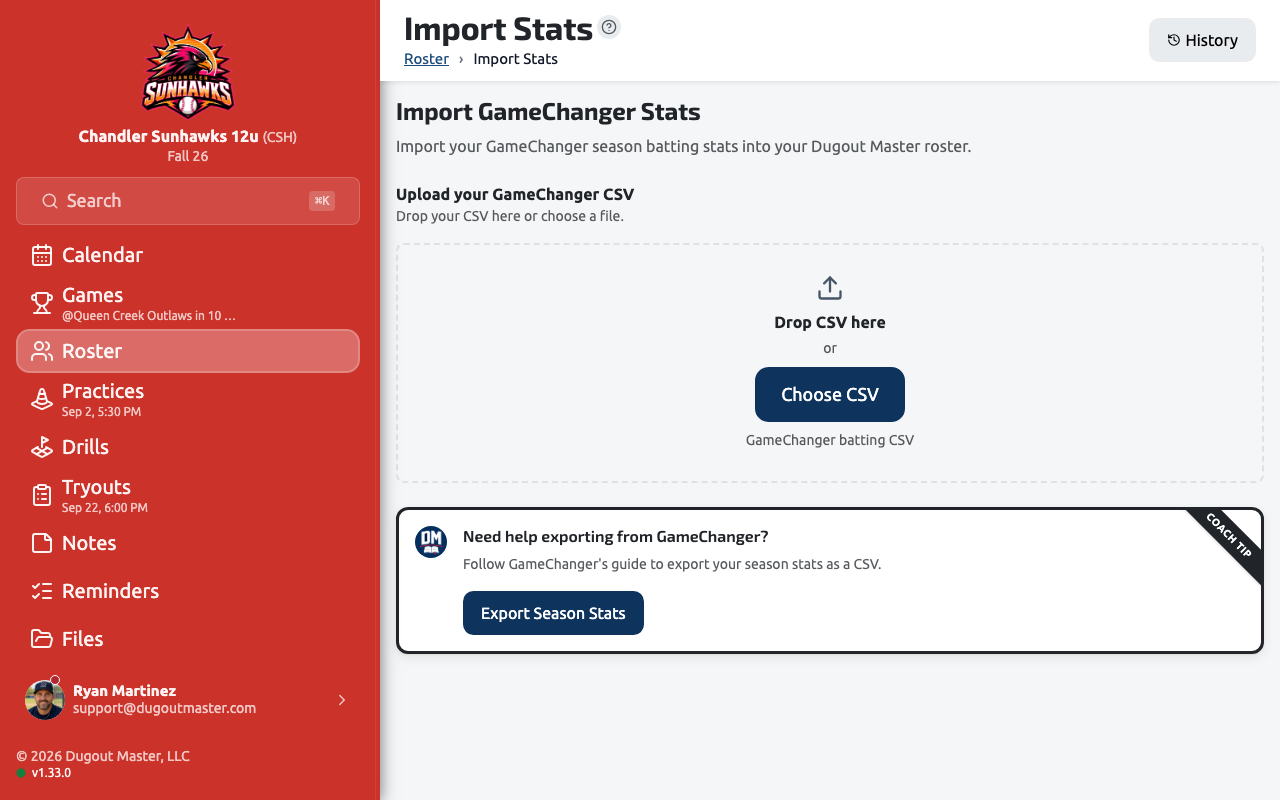This screenshot has width=1280, height=800.
Task: Click the help question mark beside Import Stats
Action: (609, 27)
